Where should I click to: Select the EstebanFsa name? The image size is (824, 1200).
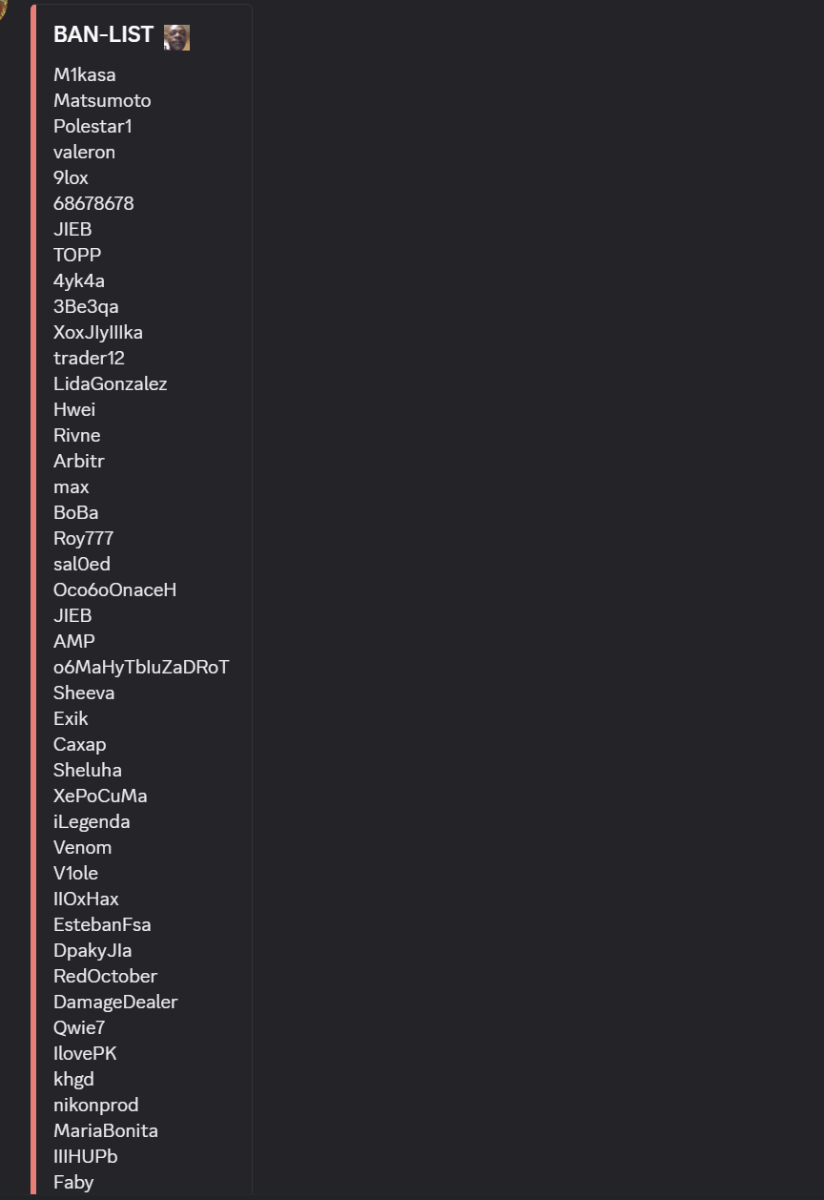102,925
